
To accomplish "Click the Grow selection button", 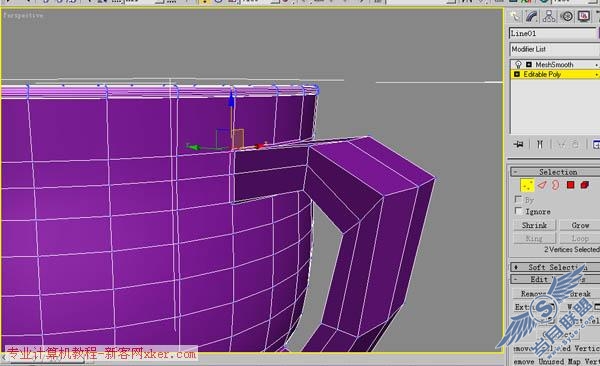I will tap(580, 225).
